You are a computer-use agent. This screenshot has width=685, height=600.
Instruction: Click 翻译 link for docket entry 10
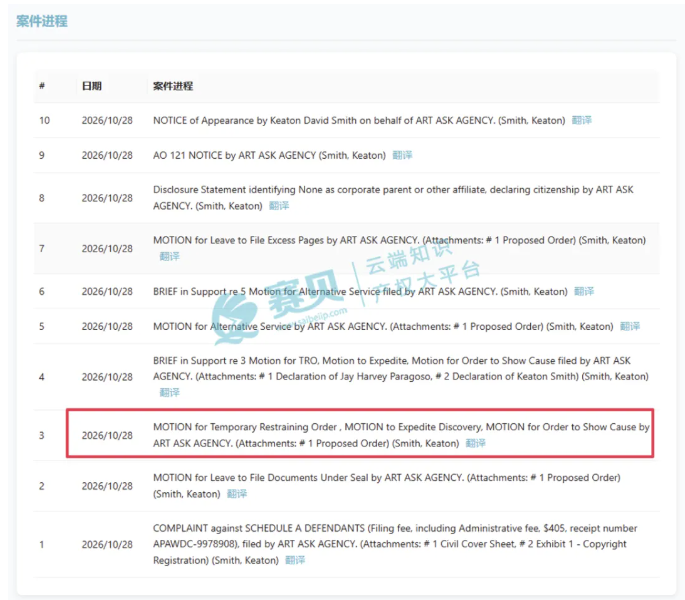tap(581, 120)
